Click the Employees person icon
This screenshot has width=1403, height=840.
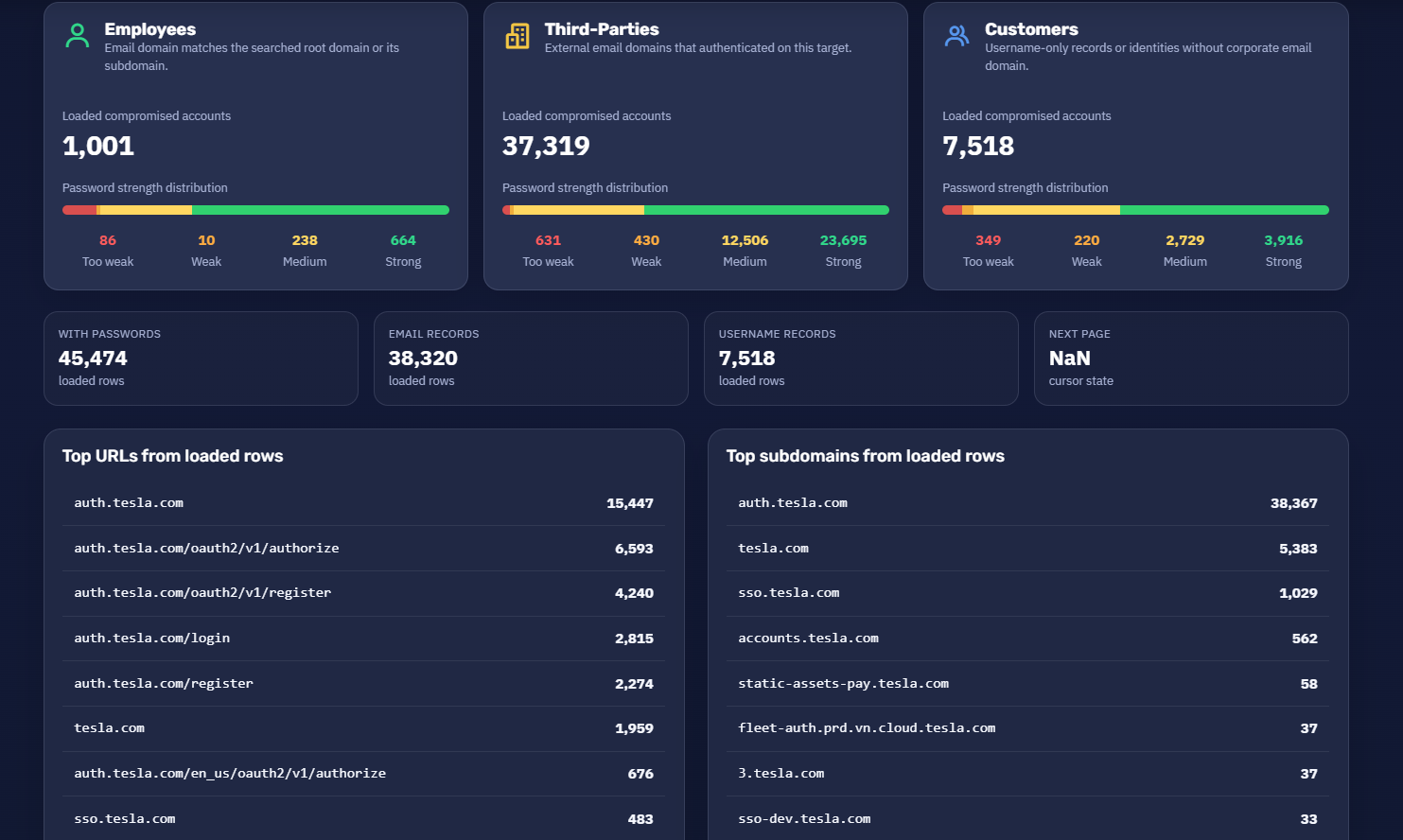pos(78,36)
